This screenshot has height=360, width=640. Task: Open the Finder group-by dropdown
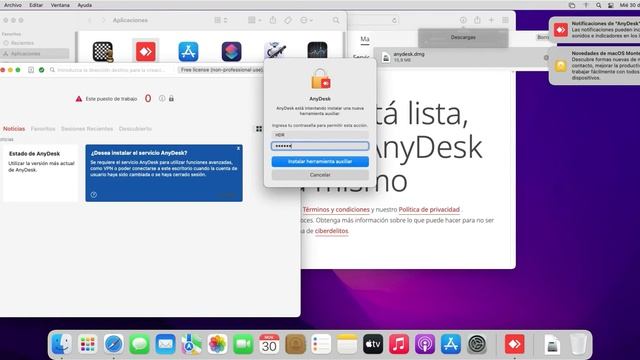click(x=255, y=20)
